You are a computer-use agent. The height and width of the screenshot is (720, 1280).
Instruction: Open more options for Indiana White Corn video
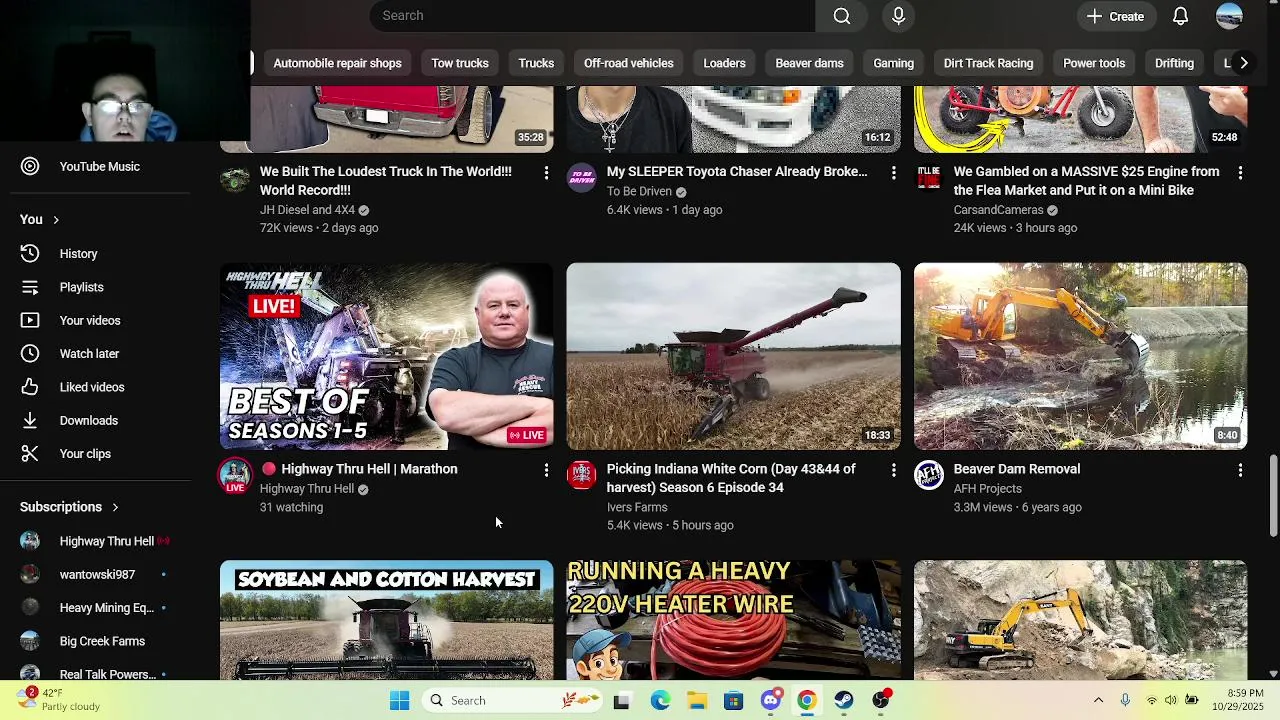point(894,470)
